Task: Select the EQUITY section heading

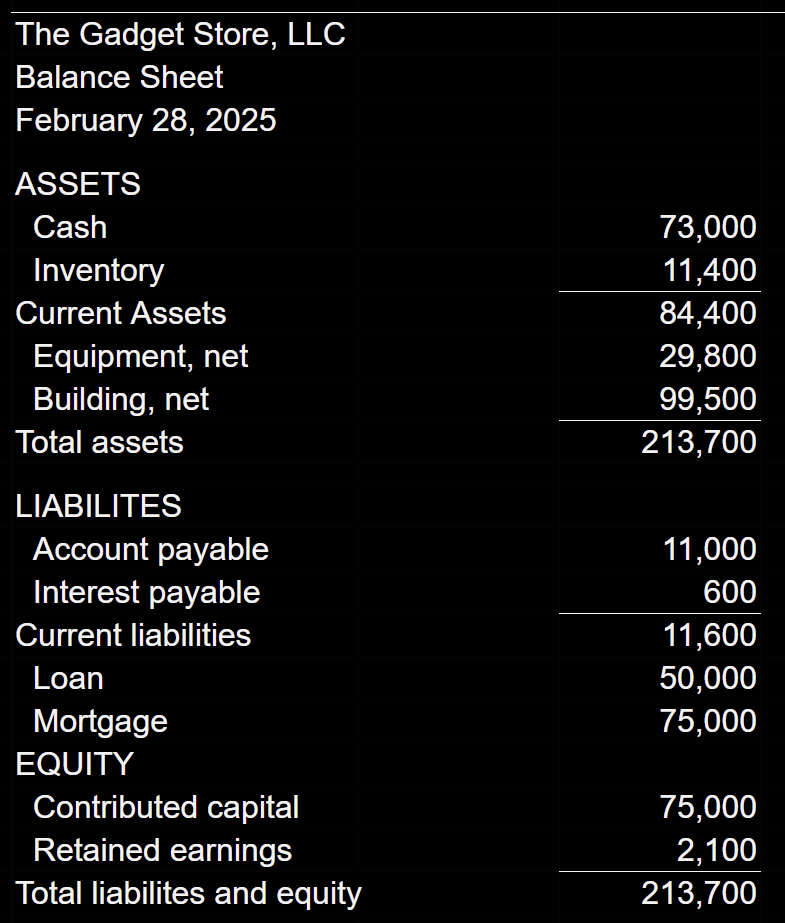Action: tap(75, 764)
